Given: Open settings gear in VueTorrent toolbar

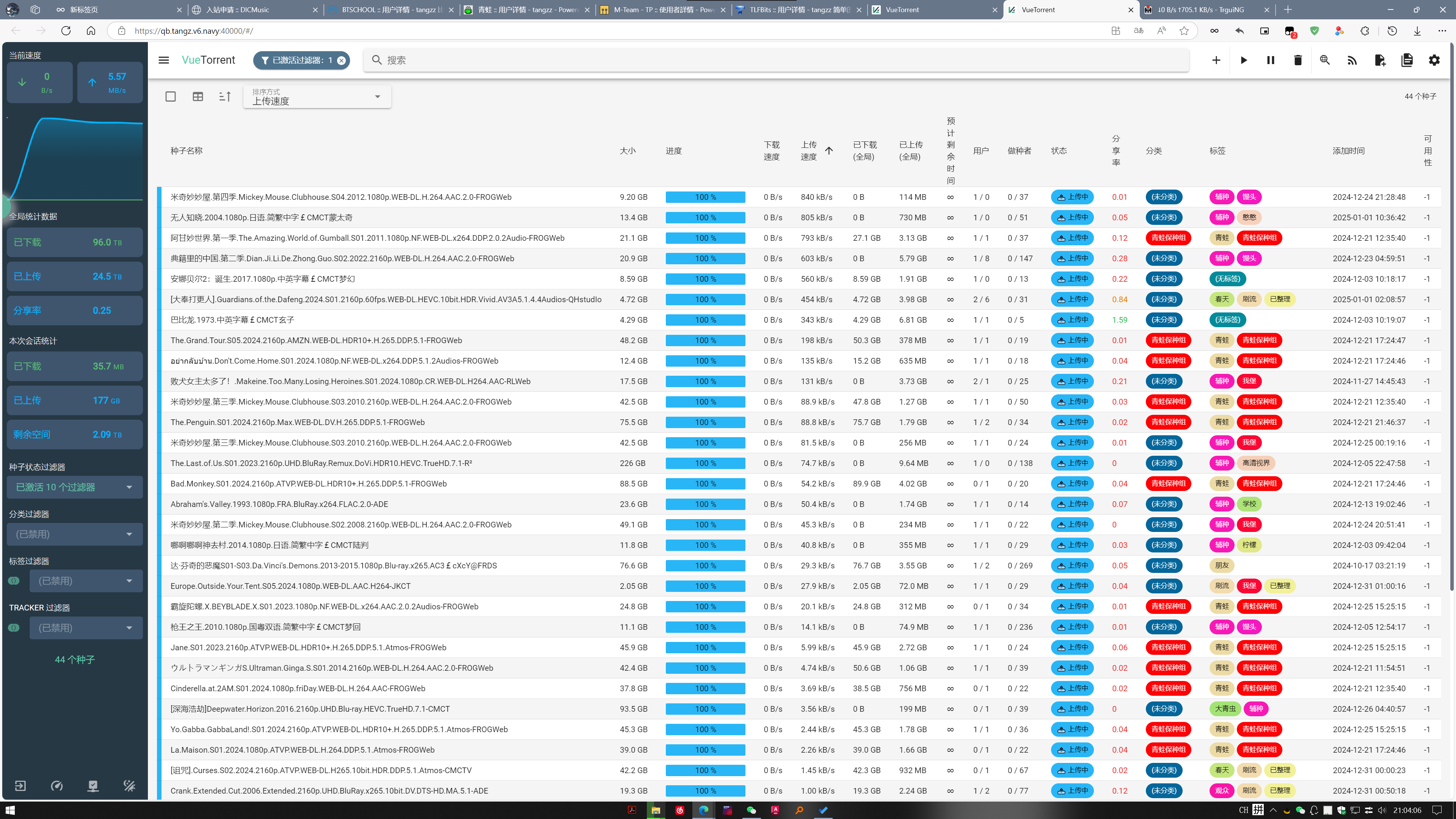Looking at the screenshot, I should tap(1434, 61).
